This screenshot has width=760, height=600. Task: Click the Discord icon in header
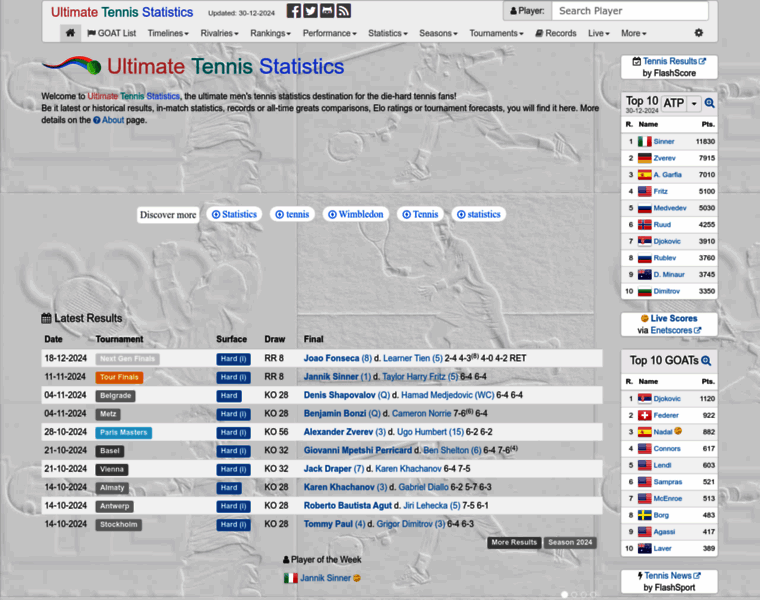(327, 11)
